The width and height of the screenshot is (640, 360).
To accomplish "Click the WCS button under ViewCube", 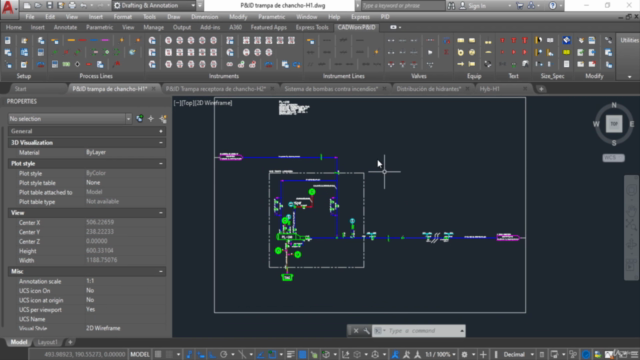I will (613, 158).
